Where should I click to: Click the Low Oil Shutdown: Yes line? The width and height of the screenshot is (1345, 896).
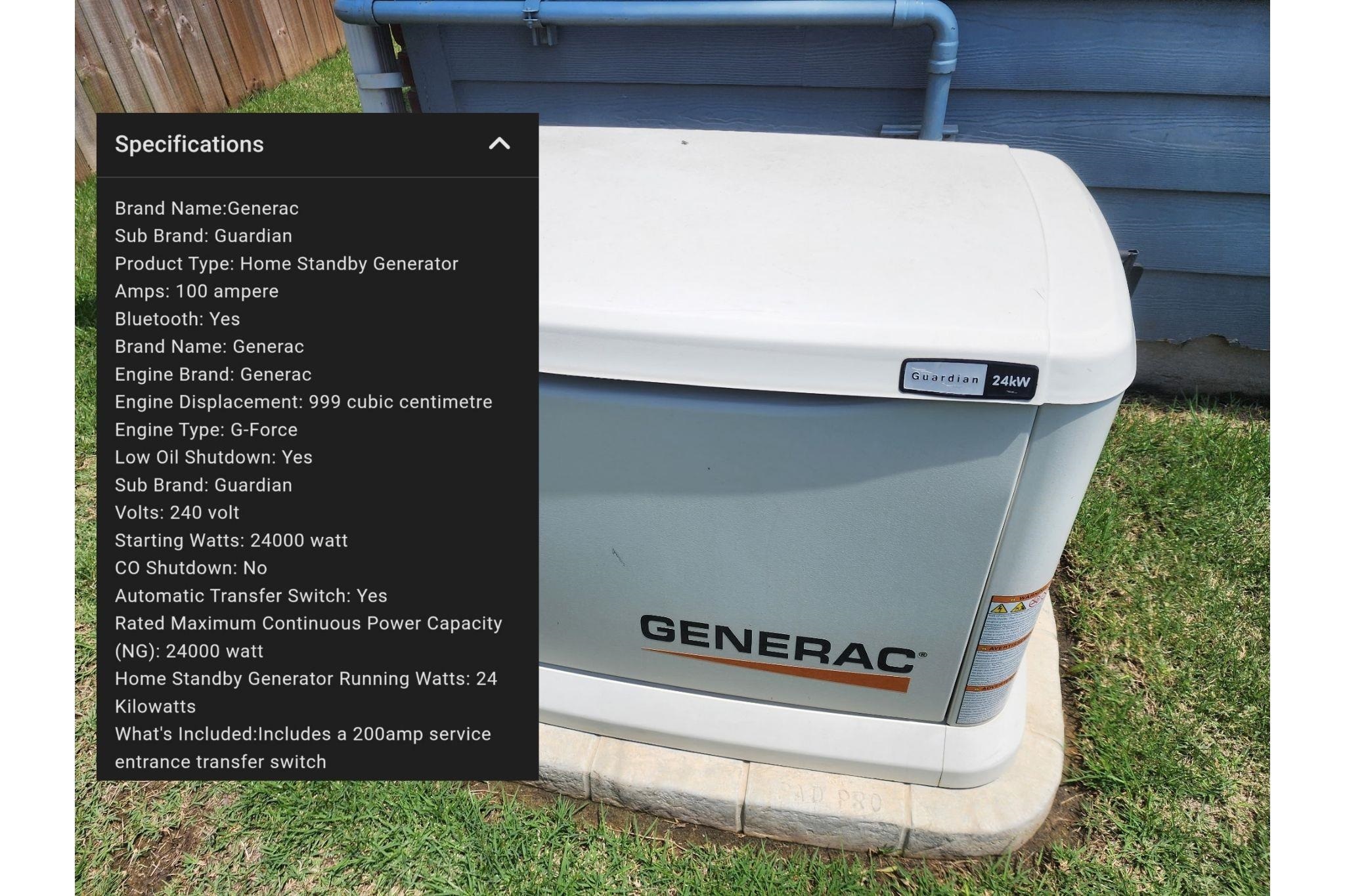click(x=213, y=458)
